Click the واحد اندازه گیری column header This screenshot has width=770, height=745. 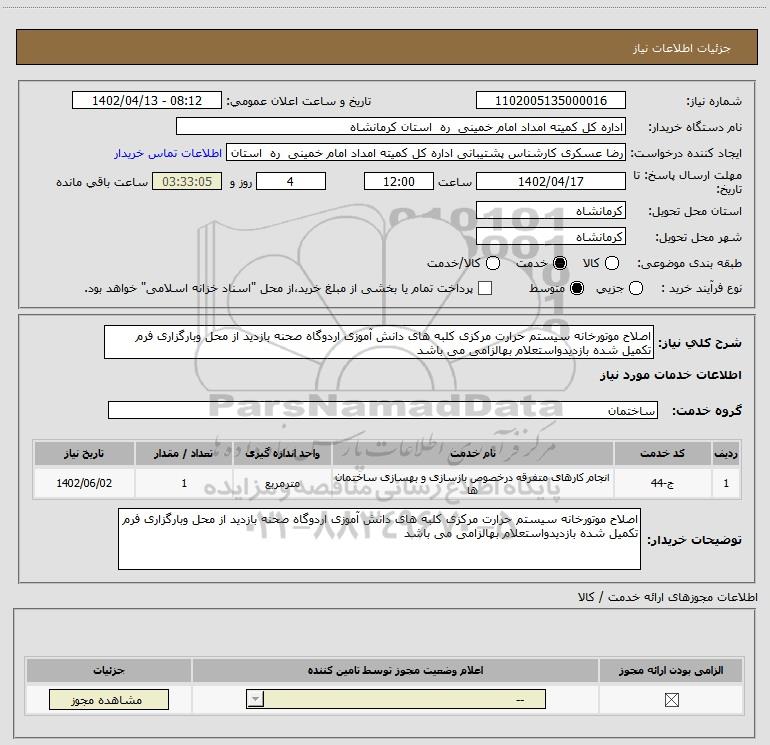282,453
